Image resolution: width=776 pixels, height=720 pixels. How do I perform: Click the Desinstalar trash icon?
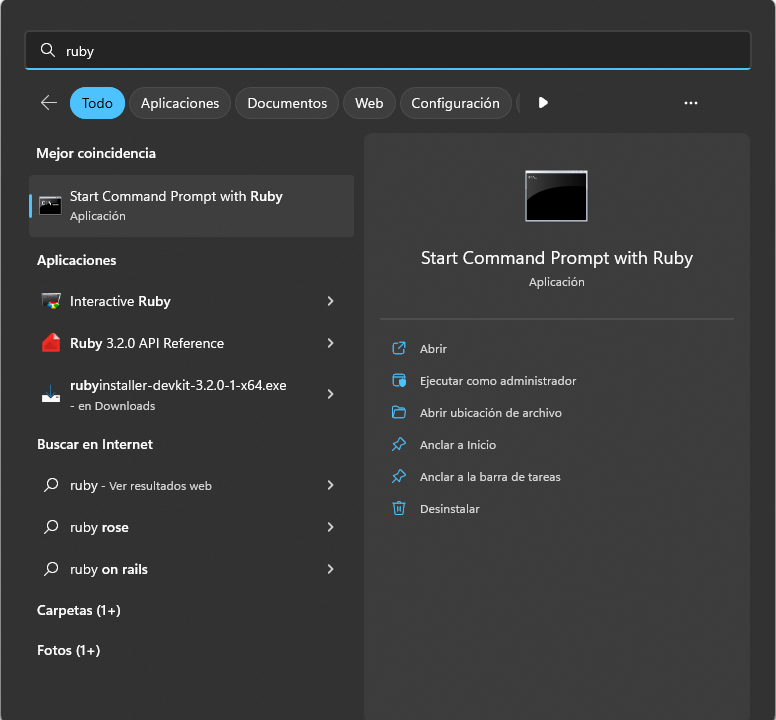[x=399, y=509]
